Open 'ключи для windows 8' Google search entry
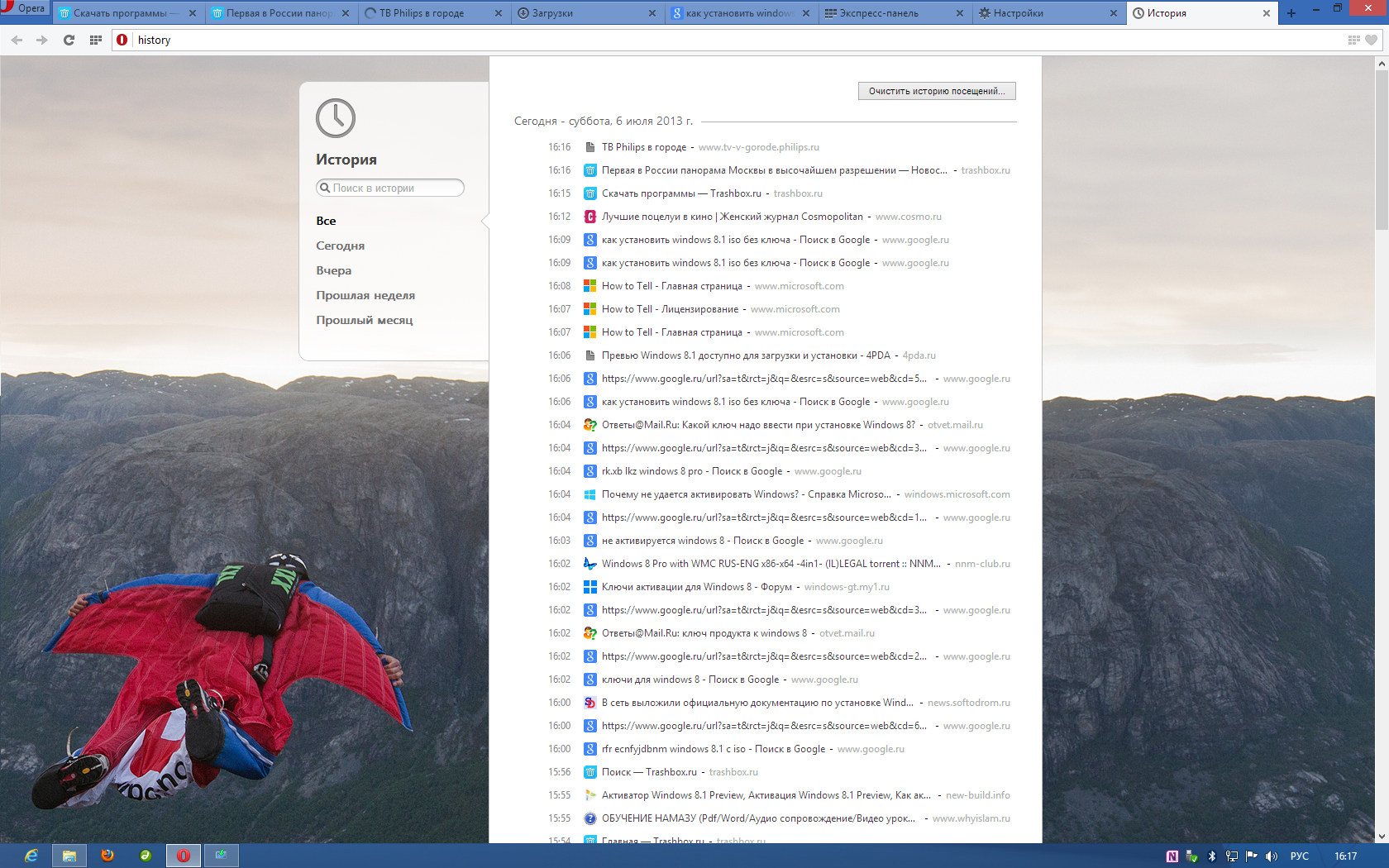This screenshot has height=868, width=1389. [690, 680]
